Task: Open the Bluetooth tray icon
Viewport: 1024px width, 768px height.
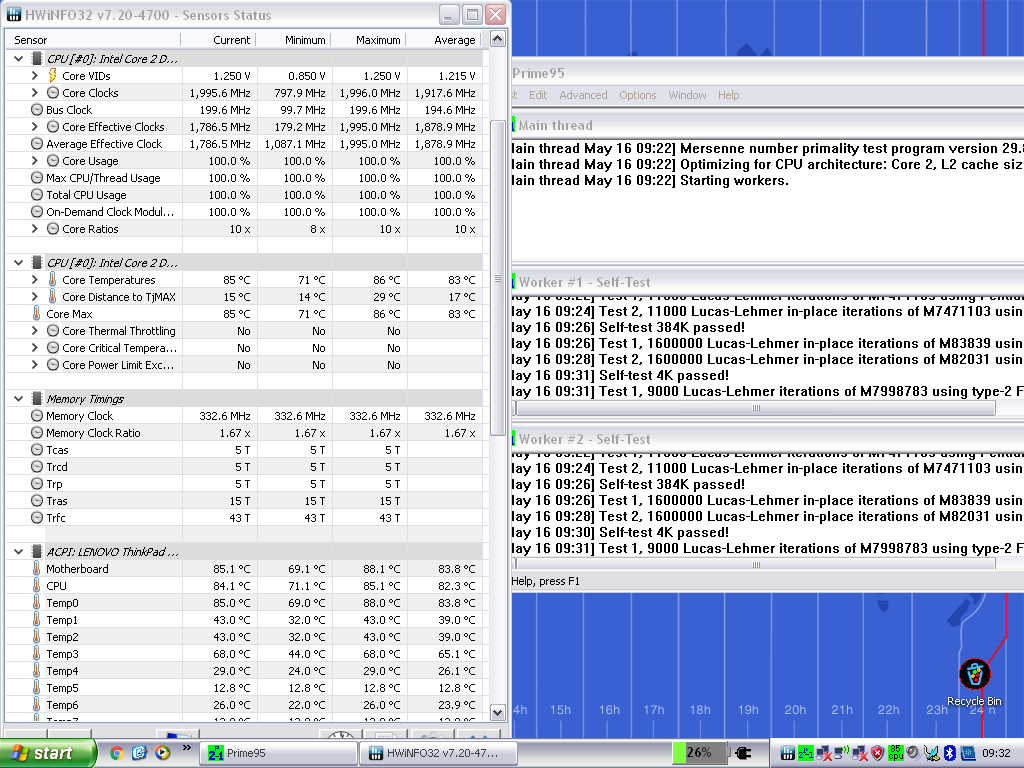Action: pyautogui.click(x=950, y=753)
